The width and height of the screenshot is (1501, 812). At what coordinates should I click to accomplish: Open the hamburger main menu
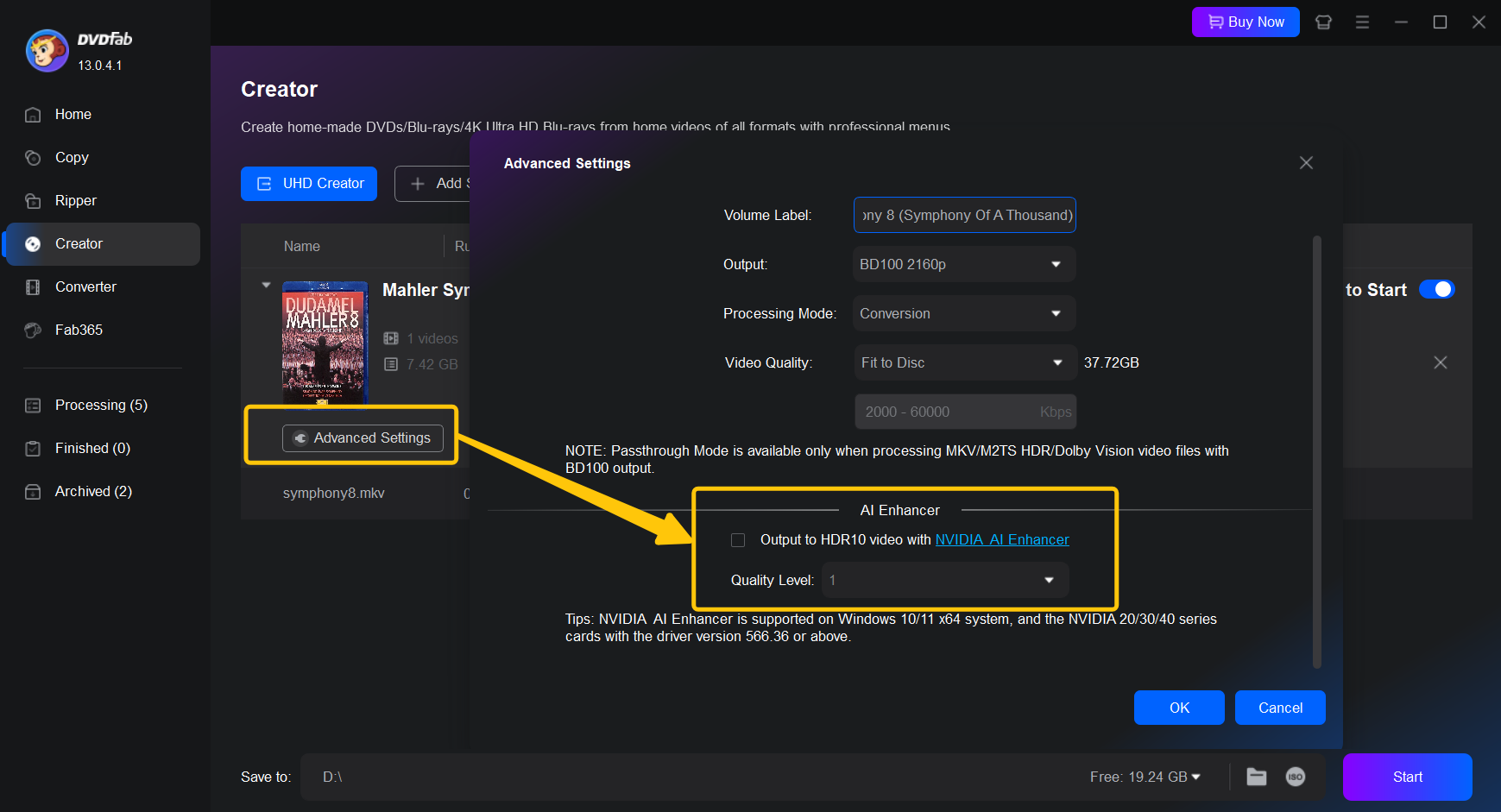coord(1362,22)
